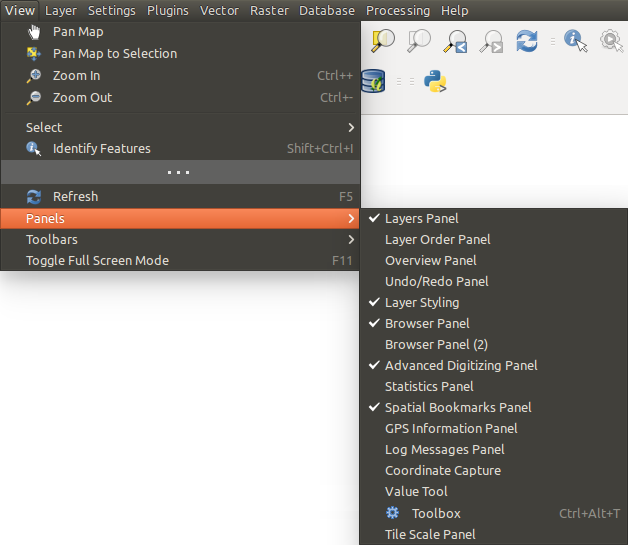Click the Zoom to Selection toolbar icon
This screenshot has height=545, width=628.
(x=383, y=41)
